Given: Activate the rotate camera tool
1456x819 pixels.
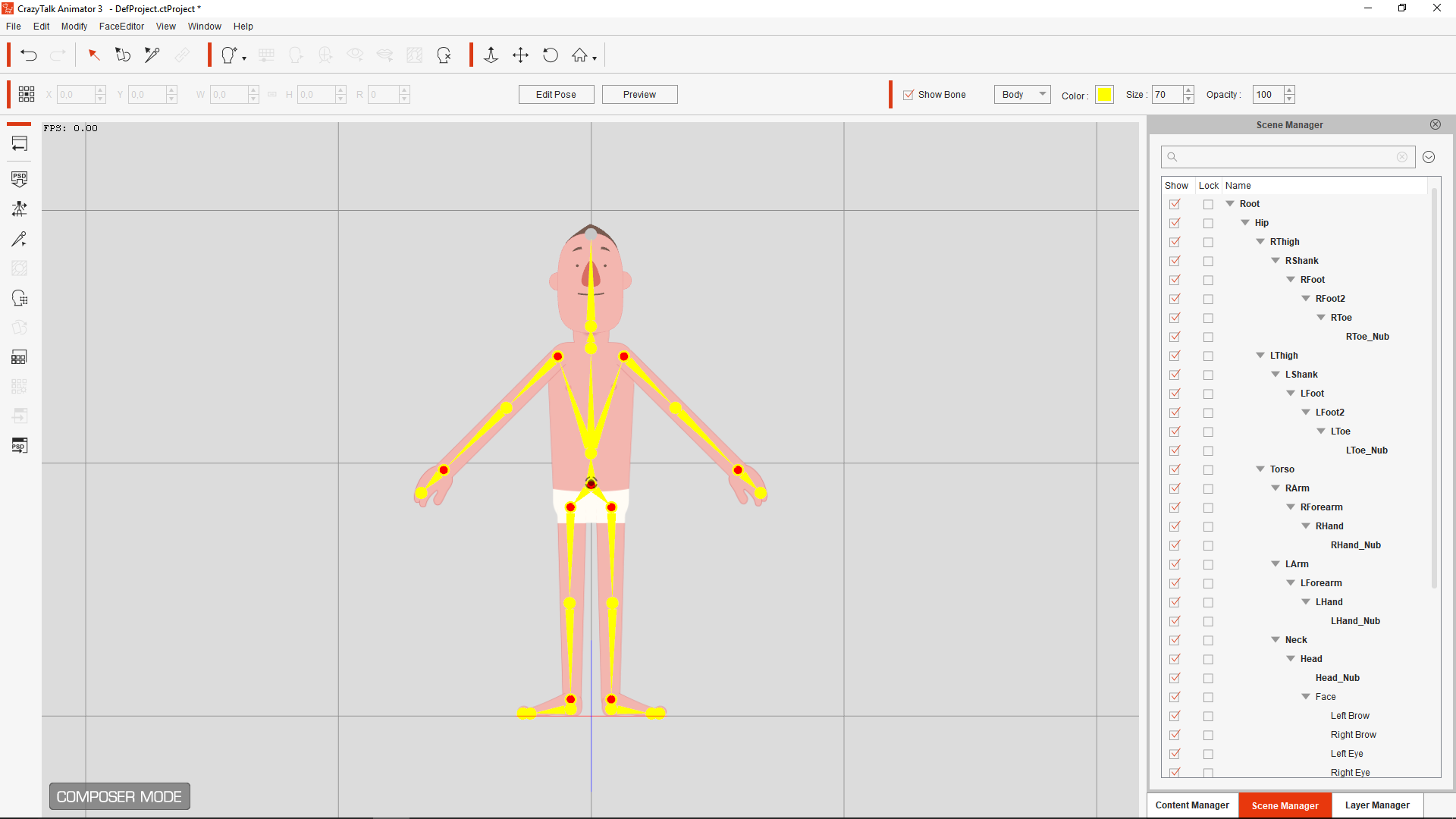Looking at the screenshot, I should (551, 55).
